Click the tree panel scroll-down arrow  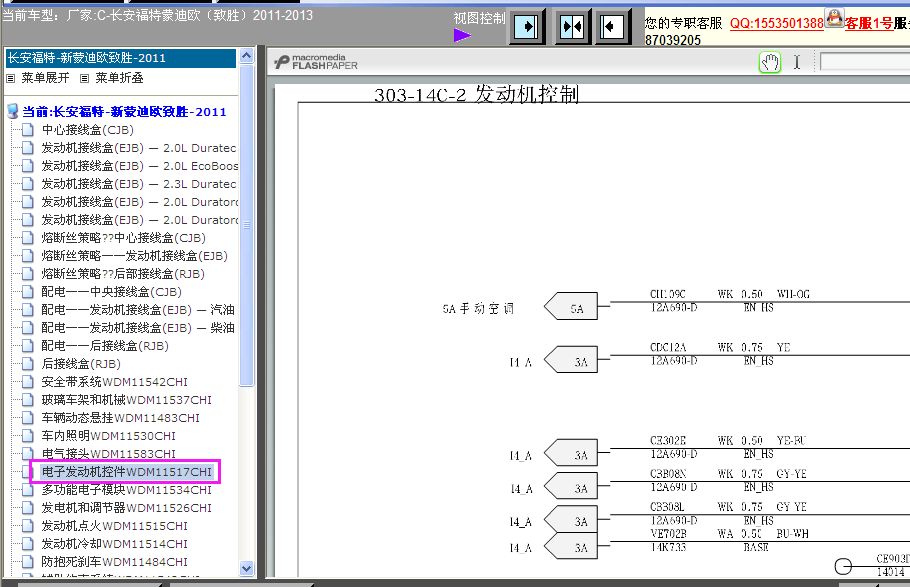[247, 568]
